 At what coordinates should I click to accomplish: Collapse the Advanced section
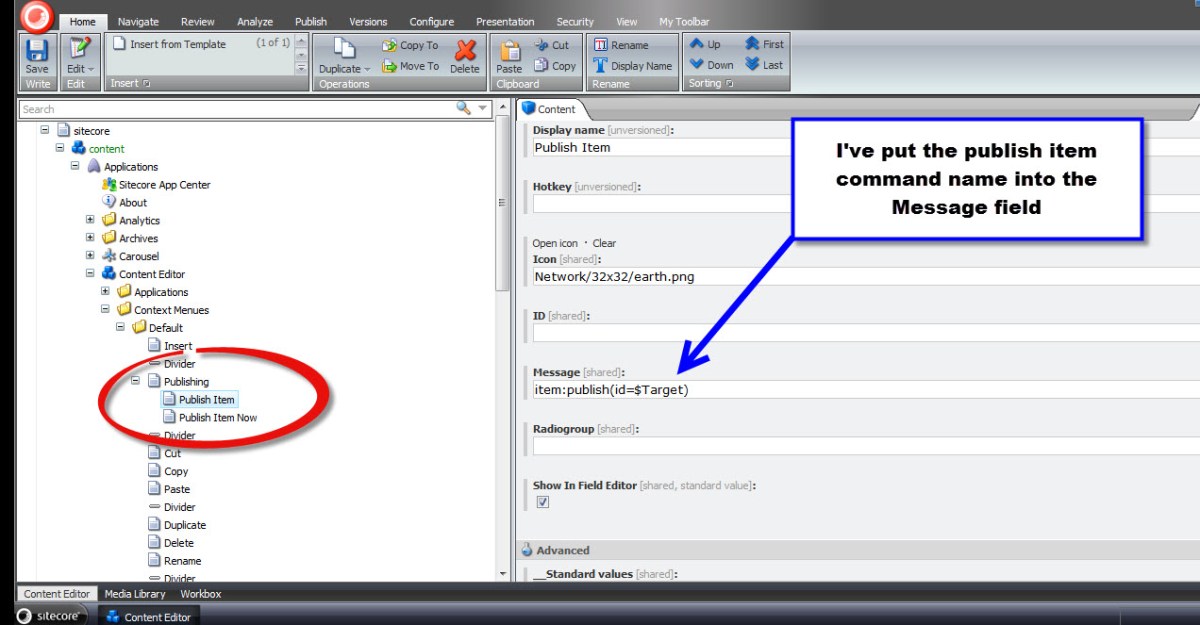pos(526,550)
